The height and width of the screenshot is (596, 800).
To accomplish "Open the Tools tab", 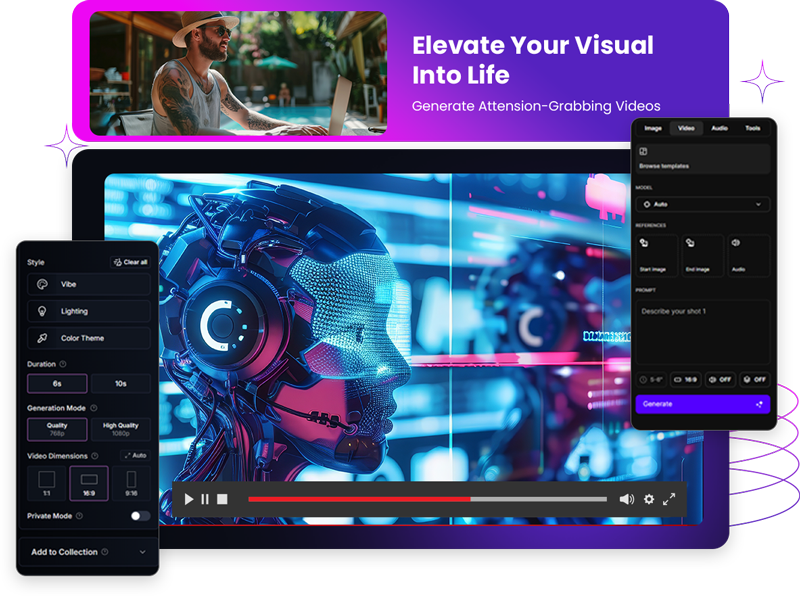I will tap(752, 128).
